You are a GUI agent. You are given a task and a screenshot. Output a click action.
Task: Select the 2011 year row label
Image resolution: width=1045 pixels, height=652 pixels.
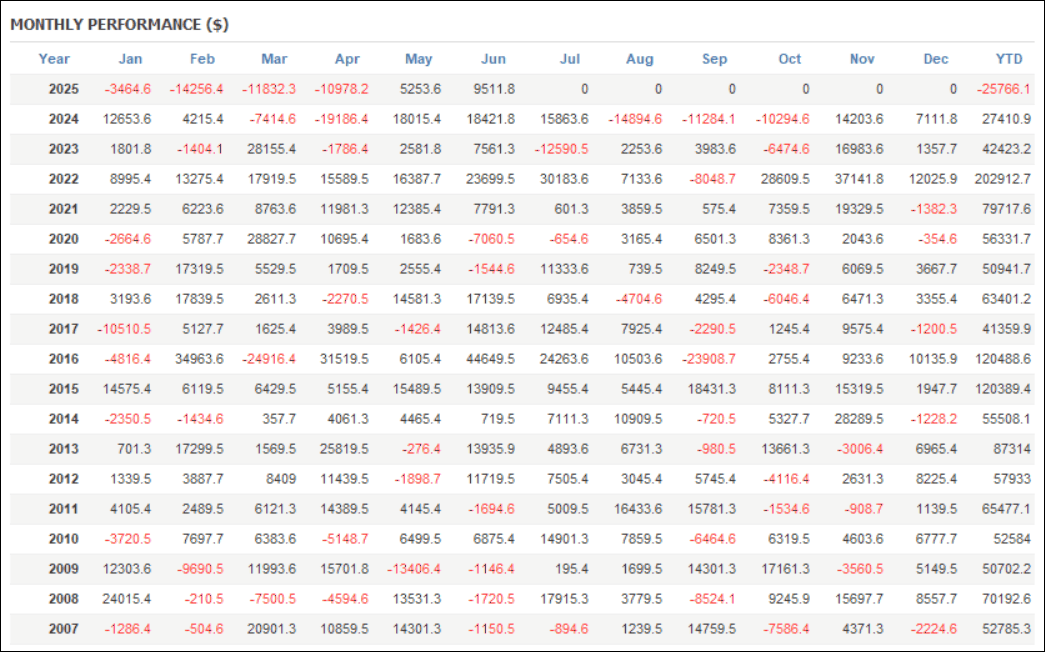(x=63, y=509)
